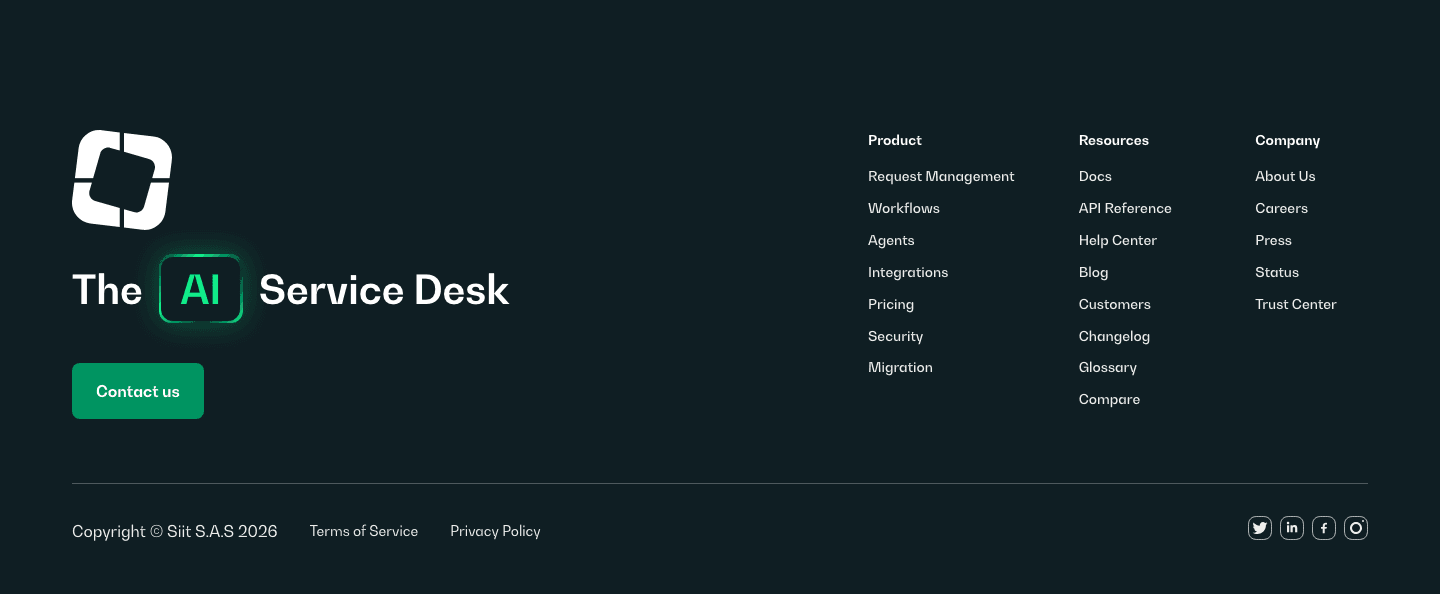Open the API Reference link
The width and height of the screenshot is (1440, 594).
pos(1125,208)
